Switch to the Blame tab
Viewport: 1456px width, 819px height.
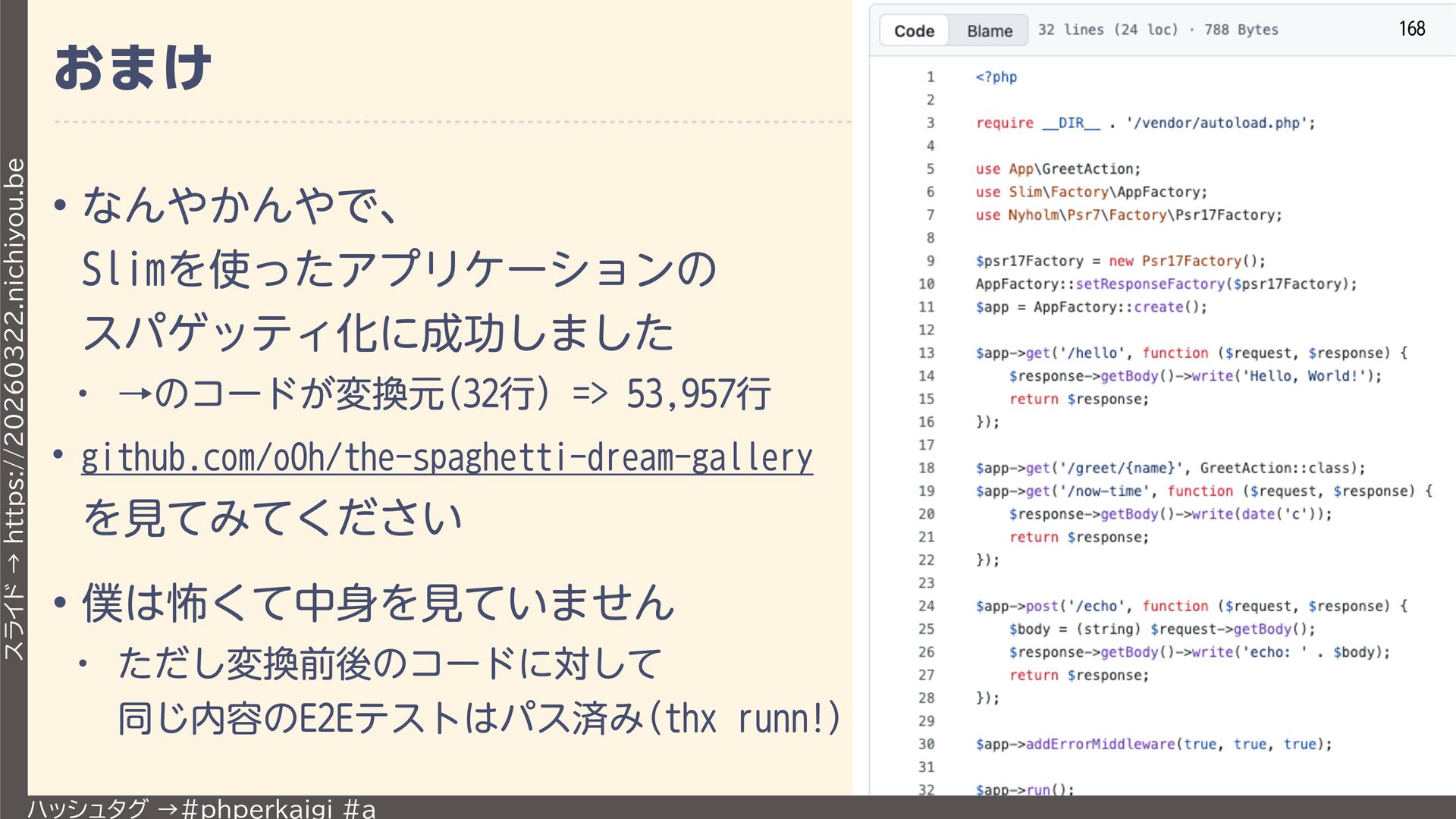pos(990,31)
